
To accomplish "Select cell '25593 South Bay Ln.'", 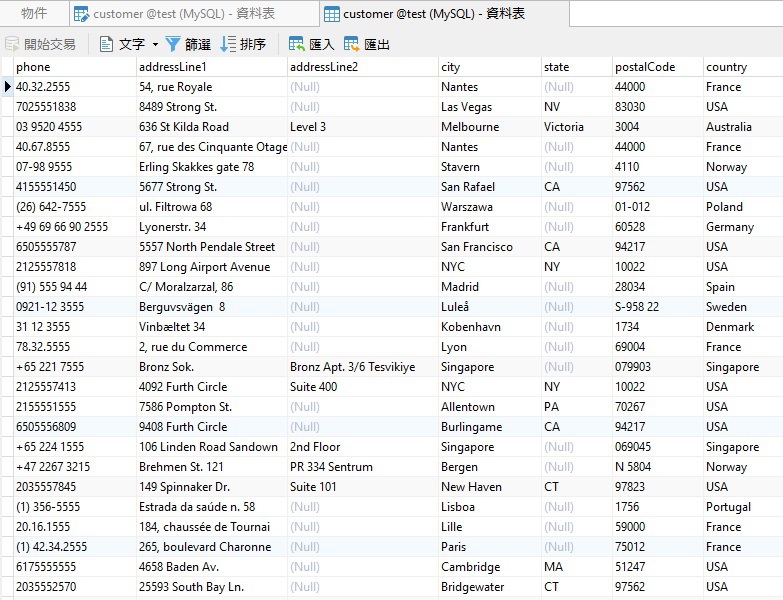I will [212, 587].
